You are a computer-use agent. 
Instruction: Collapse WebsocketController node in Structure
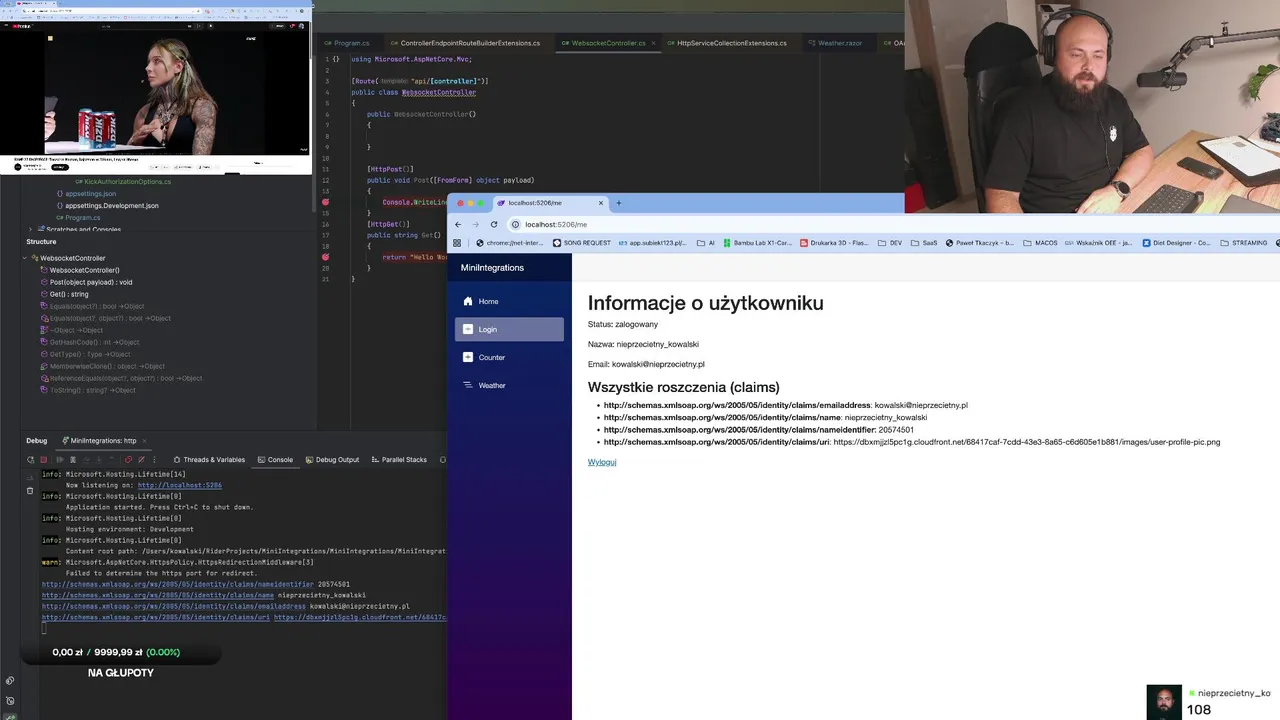[x=24, y=258]
